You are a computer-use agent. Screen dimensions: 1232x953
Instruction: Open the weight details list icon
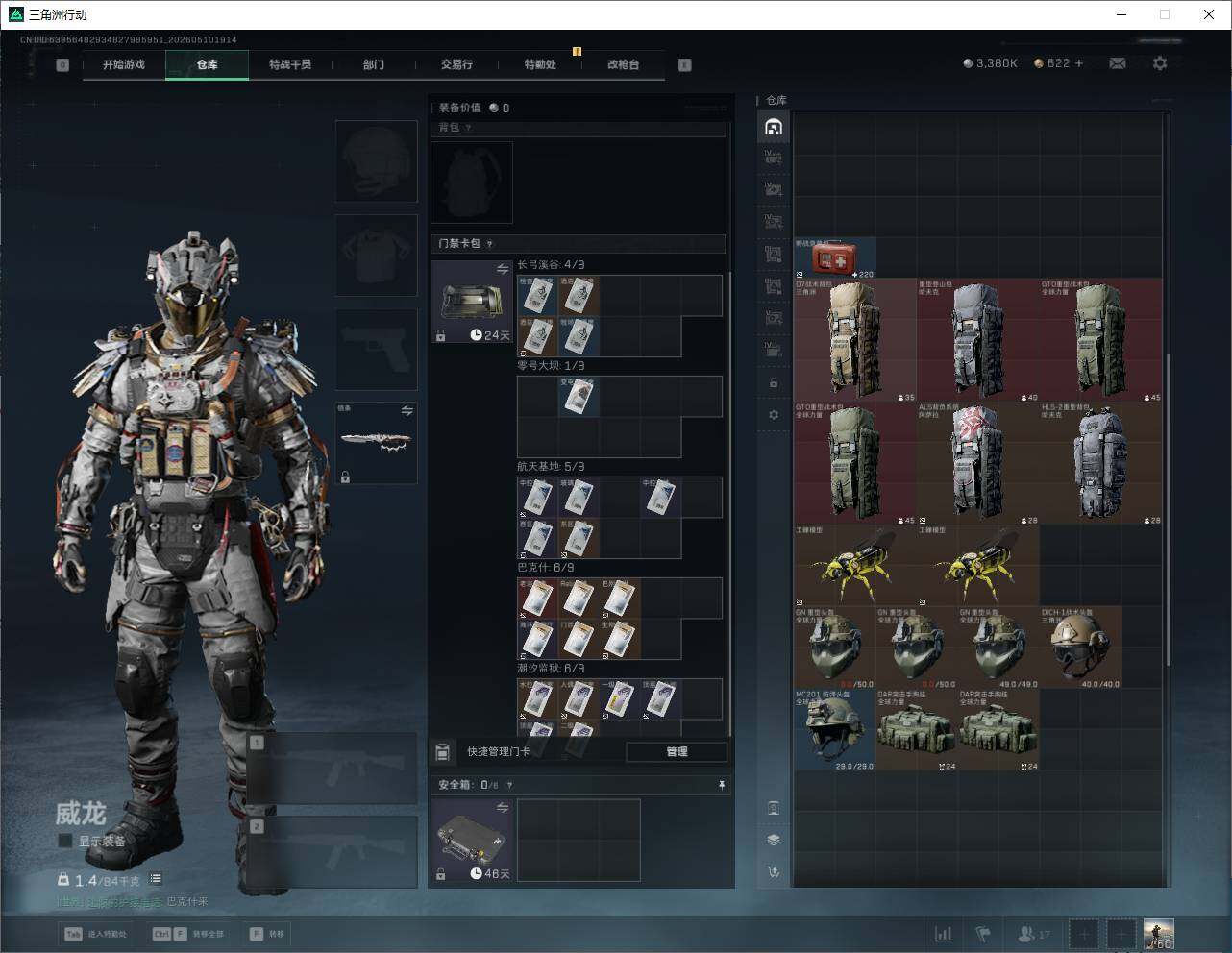156,879
